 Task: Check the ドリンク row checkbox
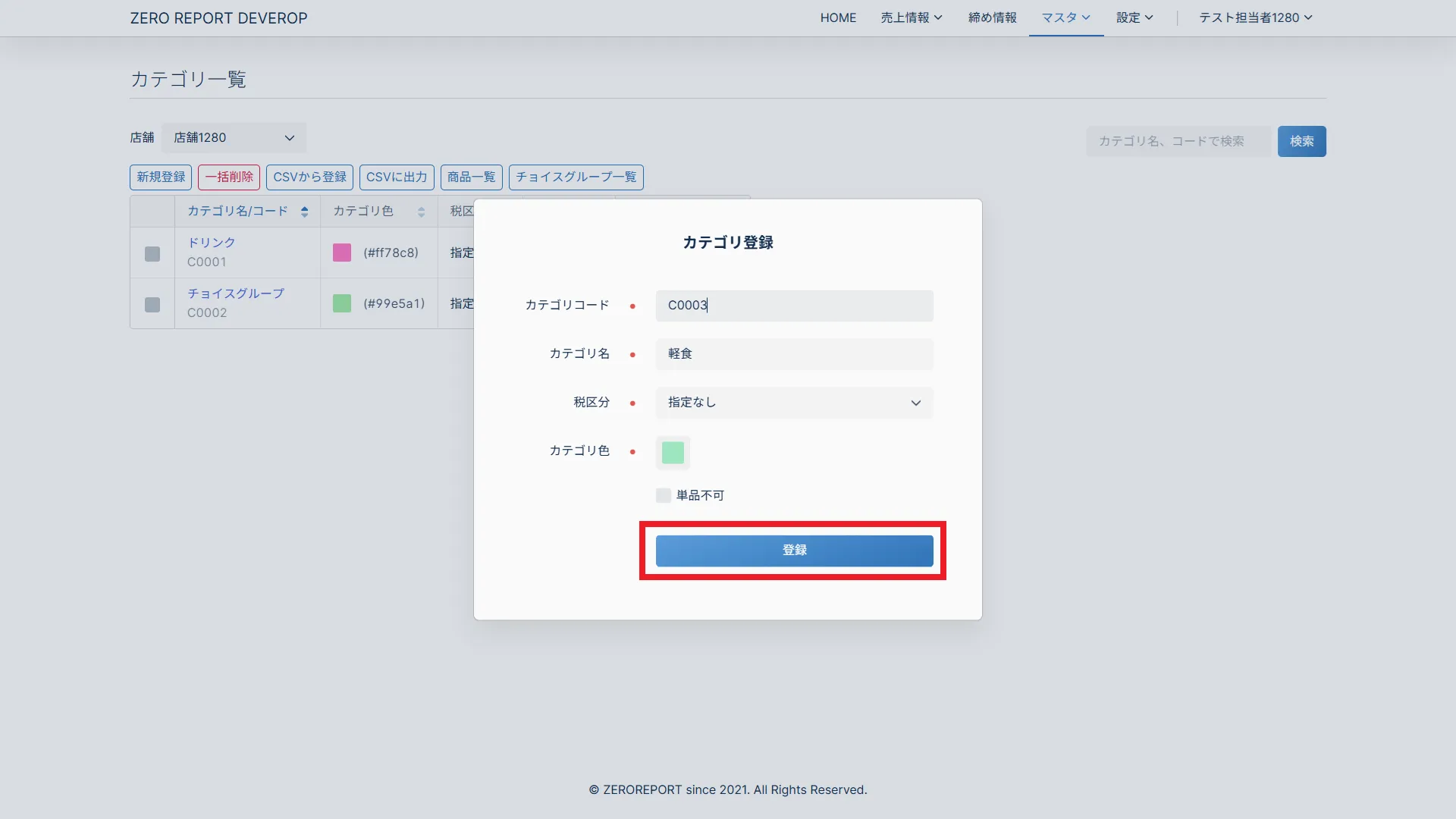pos(152,254)
